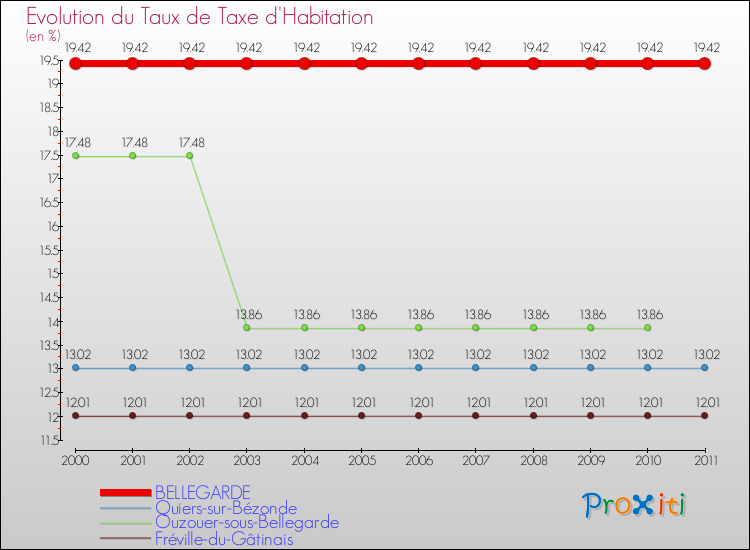Screen dimensions: 750x550
Task: Click the brown 12.01 data point for 2011
Action: [x=704, y=416]
